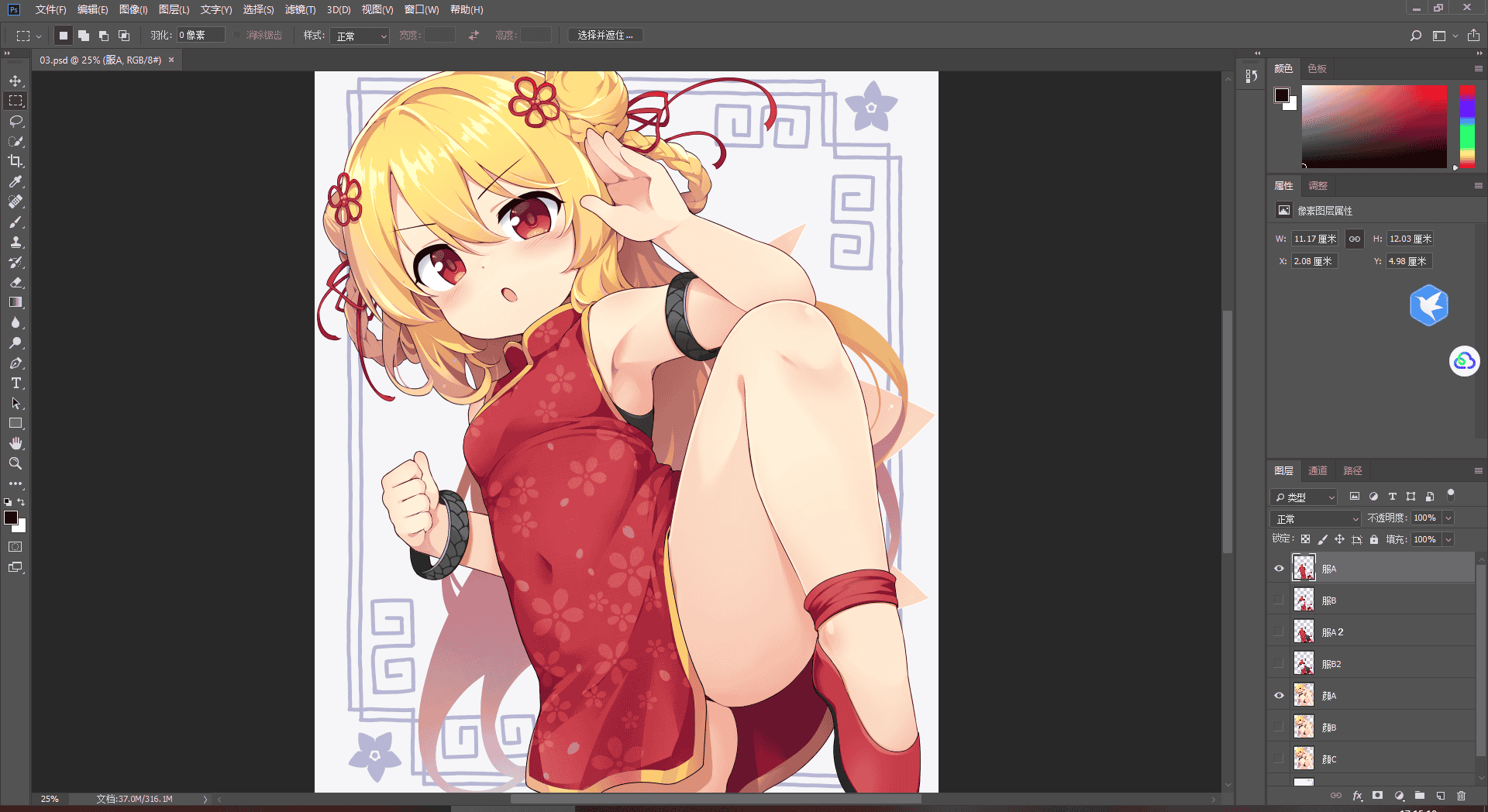Close the 03.psd document tab
This screenshot has height=812, width=1488.
(x=171, y=60)
